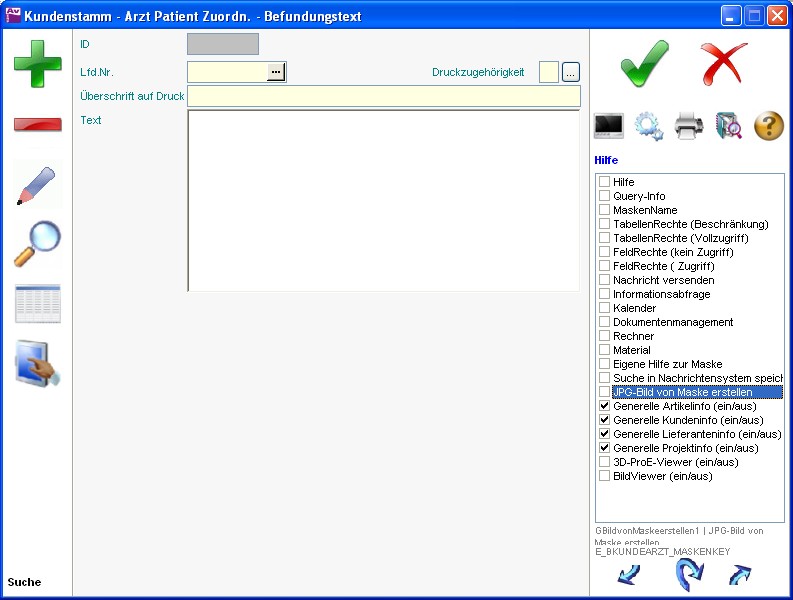Open the Lfd.Nr. lookup ellipsis button

pos(276,72)
